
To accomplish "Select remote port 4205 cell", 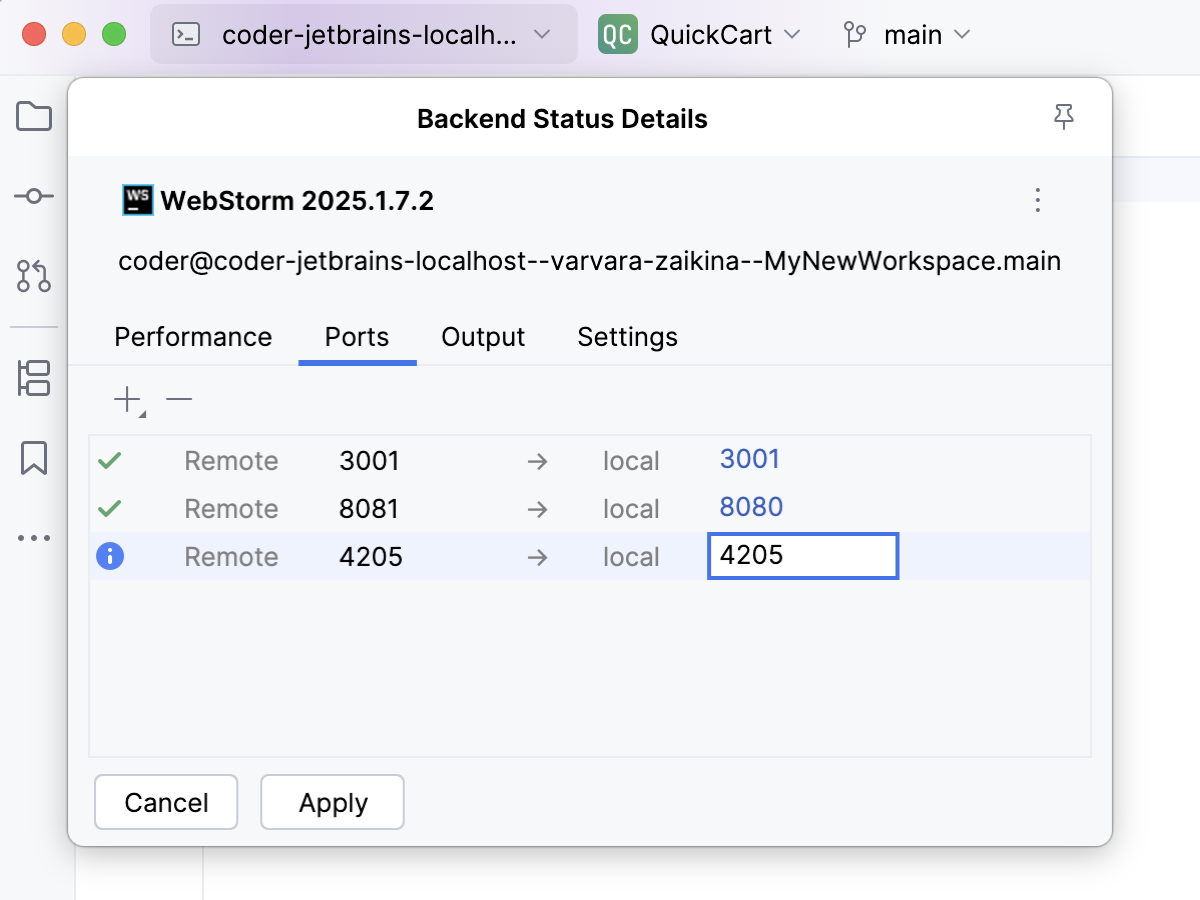I will (x=371, y=556).
